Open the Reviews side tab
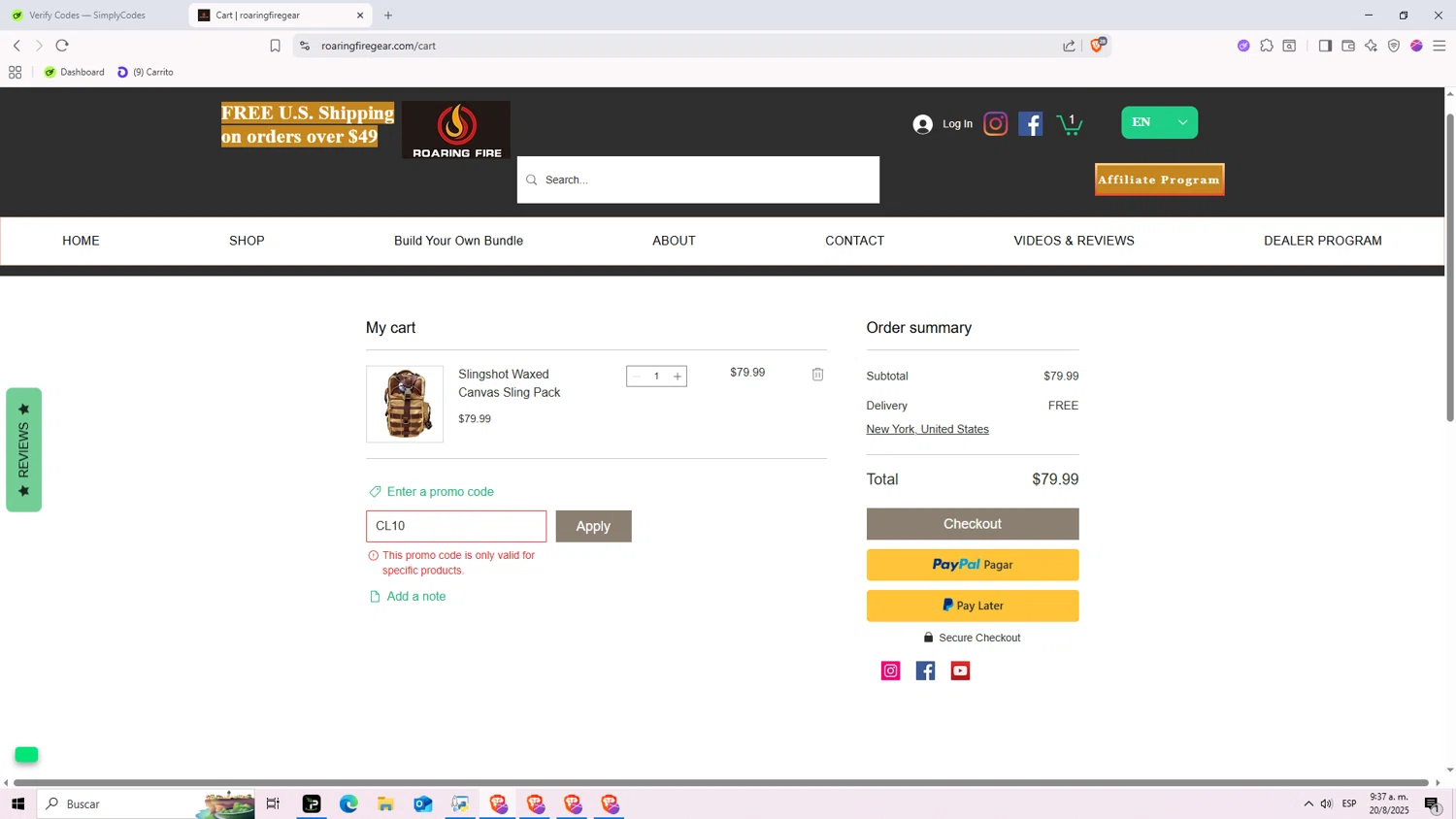Screen dimensions: 1456x819 [23, 449]
